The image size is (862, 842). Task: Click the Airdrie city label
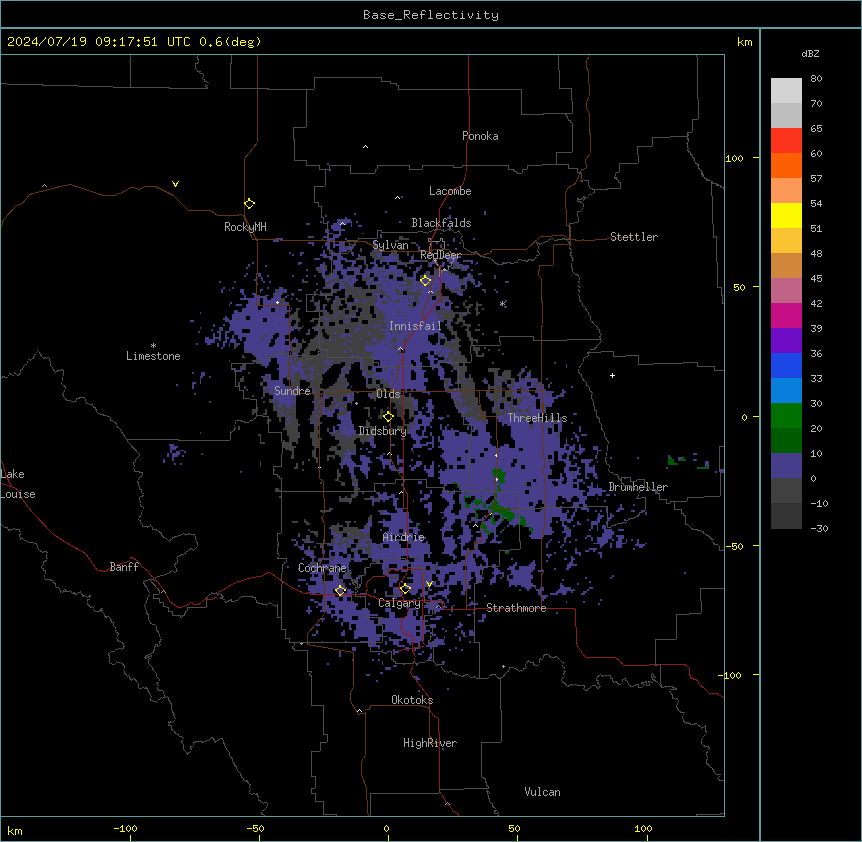point(404,537)
